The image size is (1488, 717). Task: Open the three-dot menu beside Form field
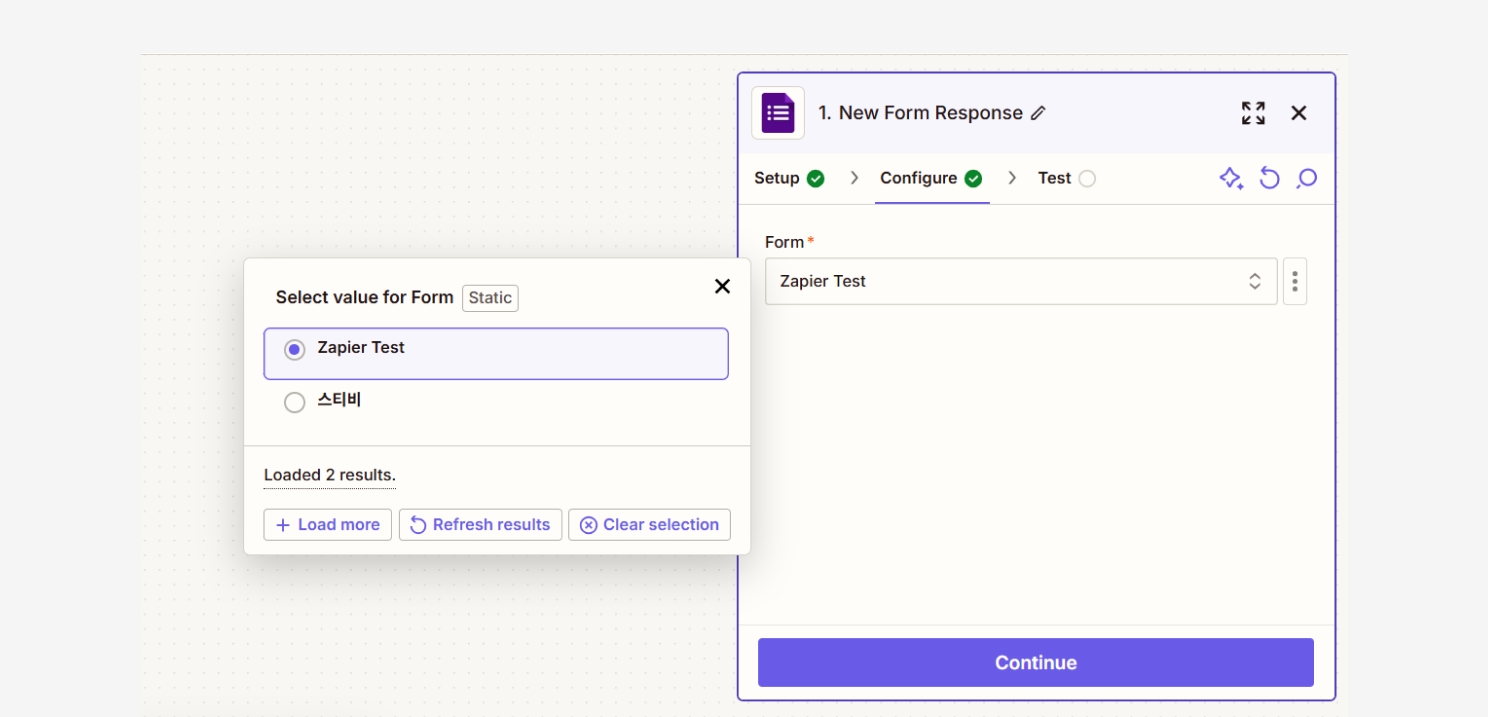click(x=1294, y=281)
